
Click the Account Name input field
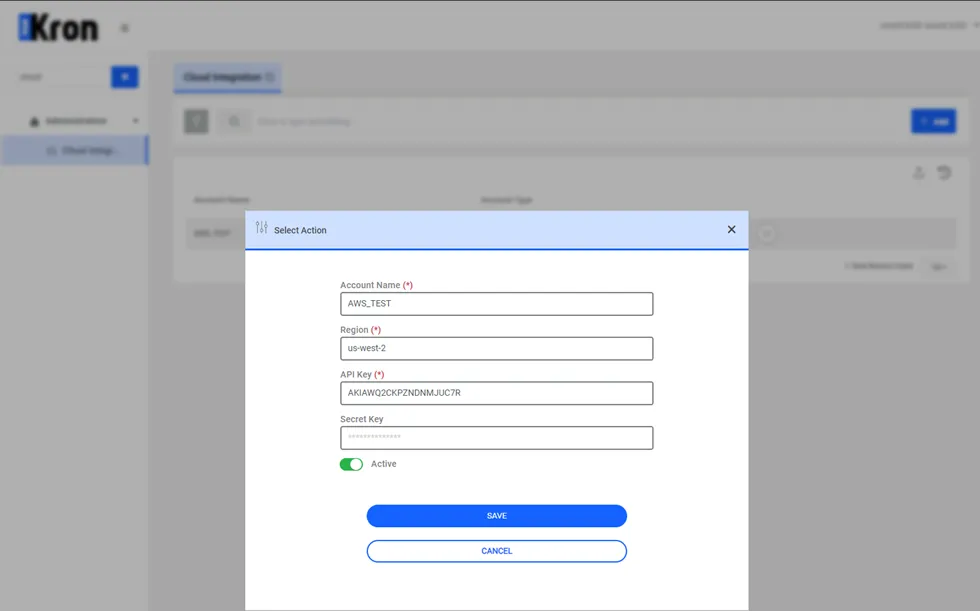pos(496,304)
